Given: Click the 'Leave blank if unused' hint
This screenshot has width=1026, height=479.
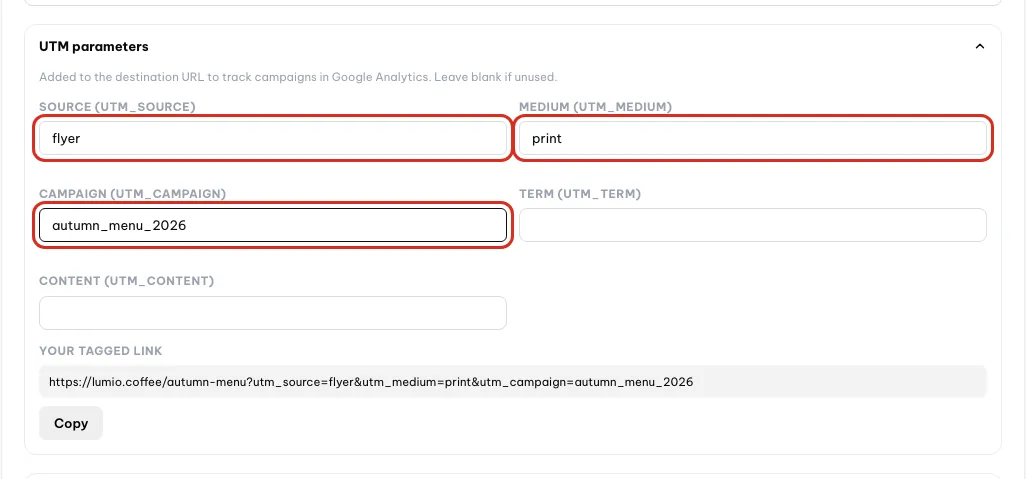Looking at the screenshot, I should pos(495,77).
